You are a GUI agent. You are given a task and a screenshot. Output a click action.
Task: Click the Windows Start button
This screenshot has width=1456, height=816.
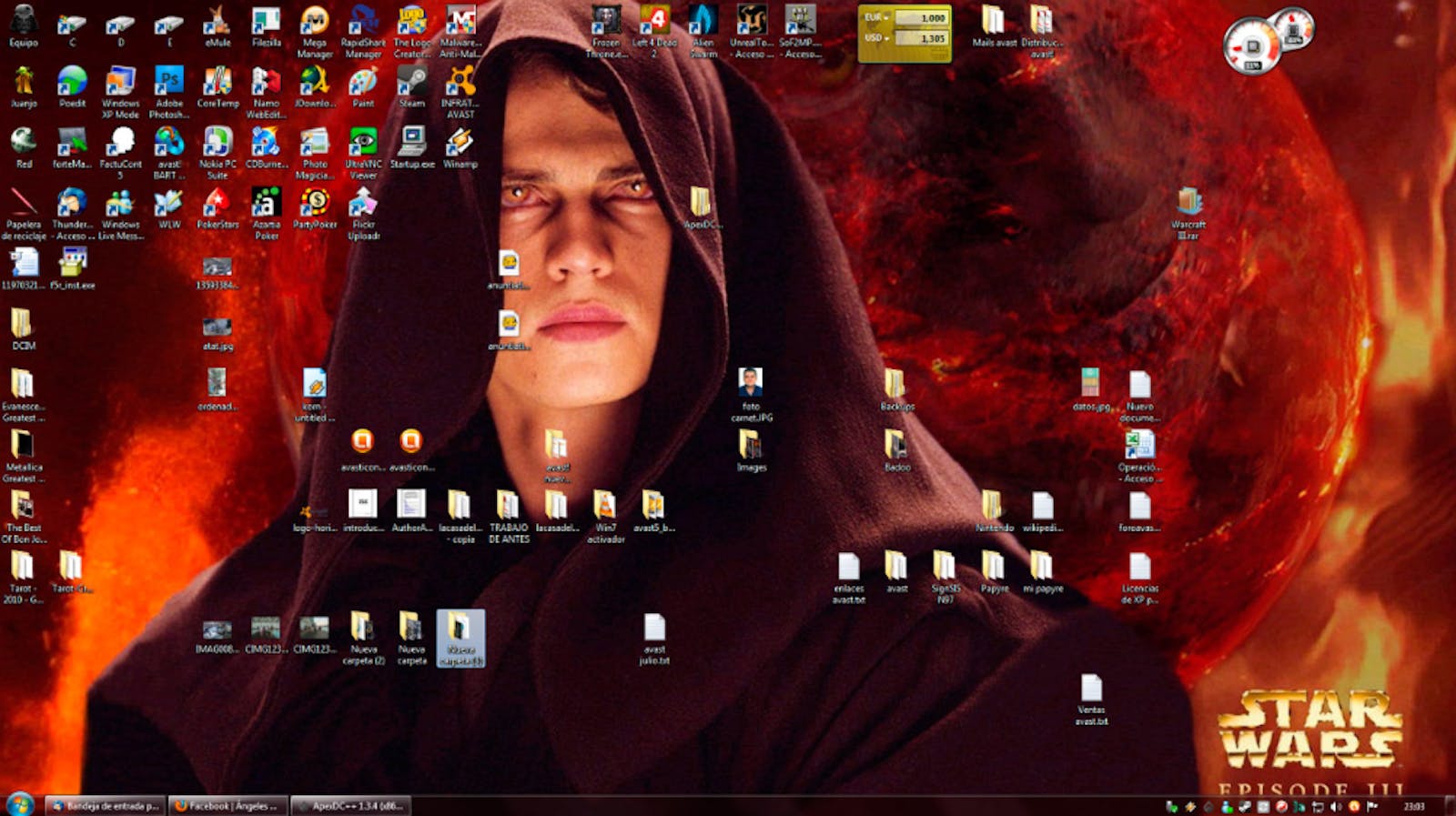point(19,804)
